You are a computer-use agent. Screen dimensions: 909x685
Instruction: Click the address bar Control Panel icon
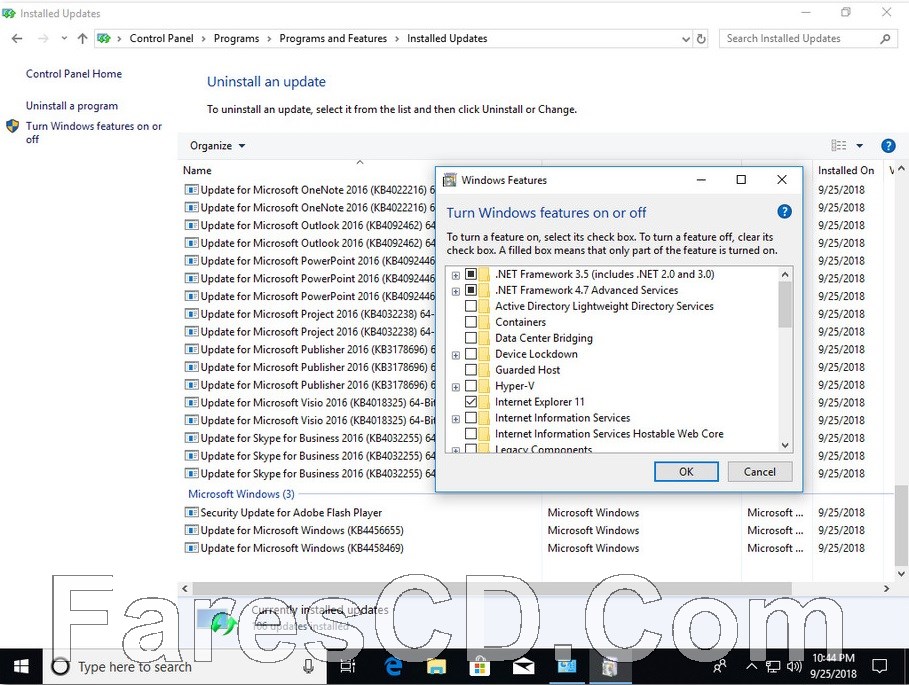point(104,38)
